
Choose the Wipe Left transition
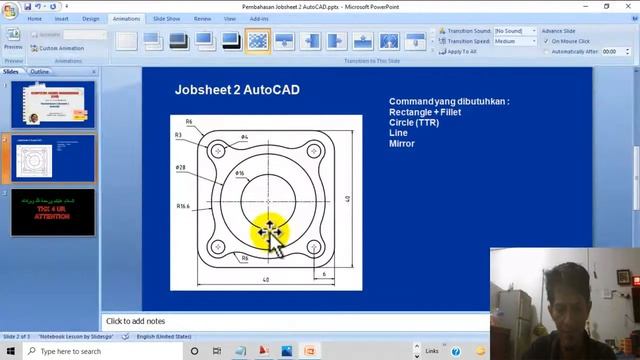310,41
